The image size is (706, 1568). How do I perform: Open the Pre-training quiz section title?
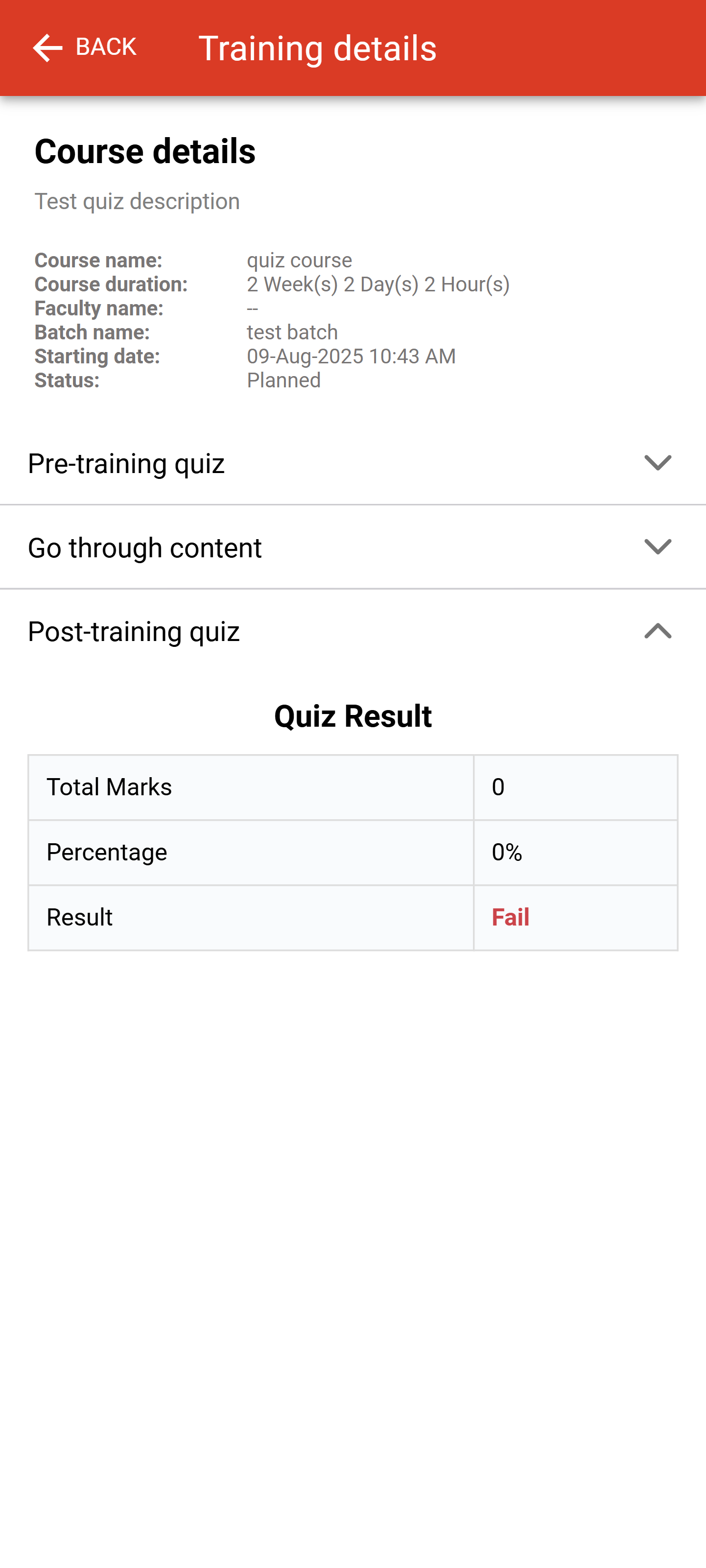126,464
